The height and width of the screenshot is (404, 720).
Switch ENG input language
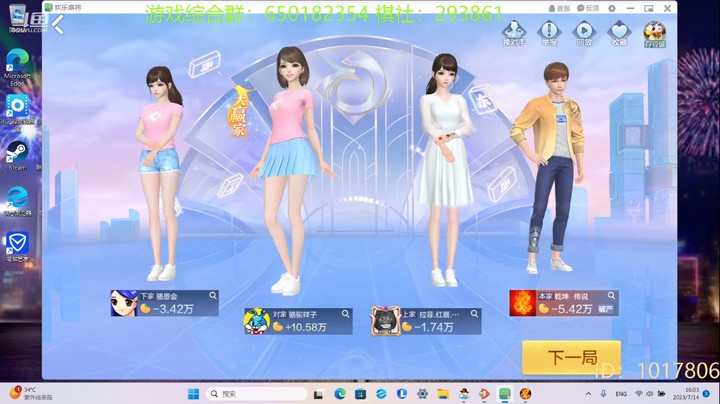tap(621, 394)
